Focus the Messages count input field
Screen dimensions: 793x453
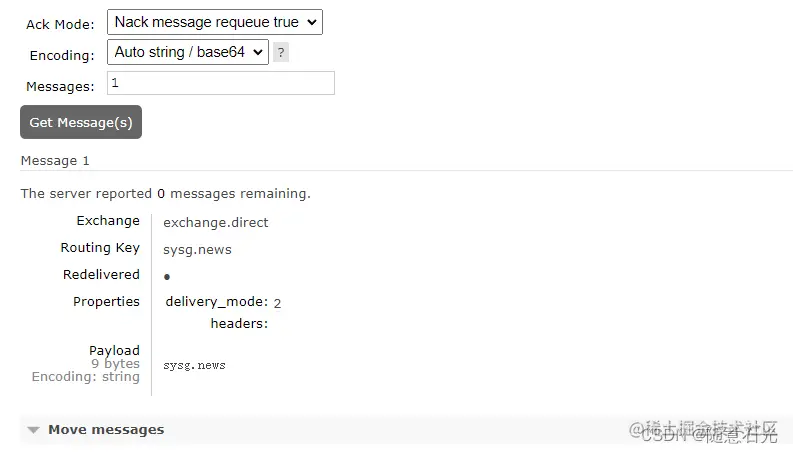pos(221,83)
